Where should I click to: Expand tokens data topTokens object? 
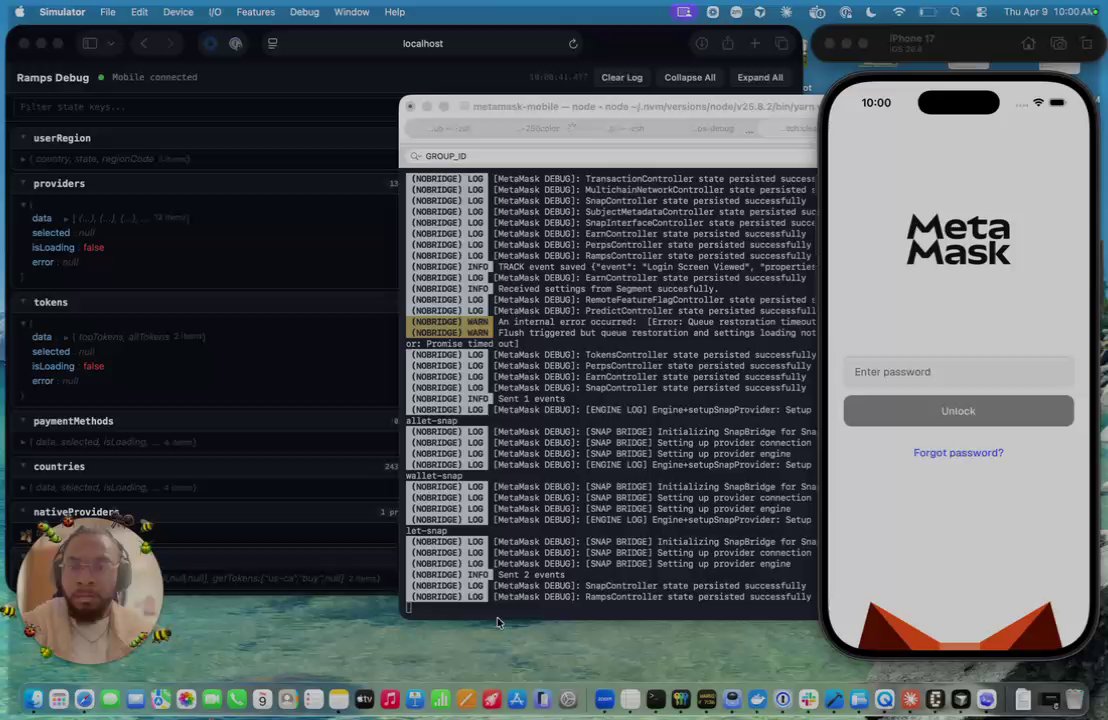pos(66,337)
